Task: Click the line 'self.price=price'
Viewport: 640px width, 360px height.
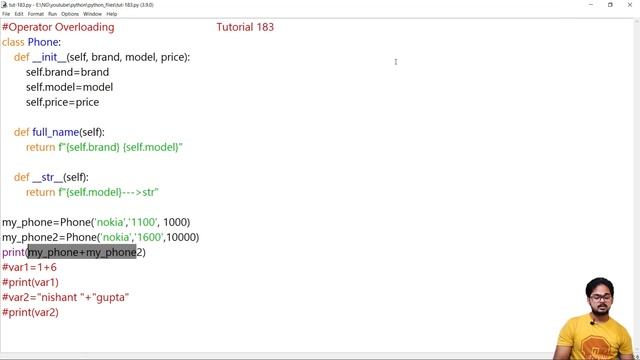Action: coord(62,102)
